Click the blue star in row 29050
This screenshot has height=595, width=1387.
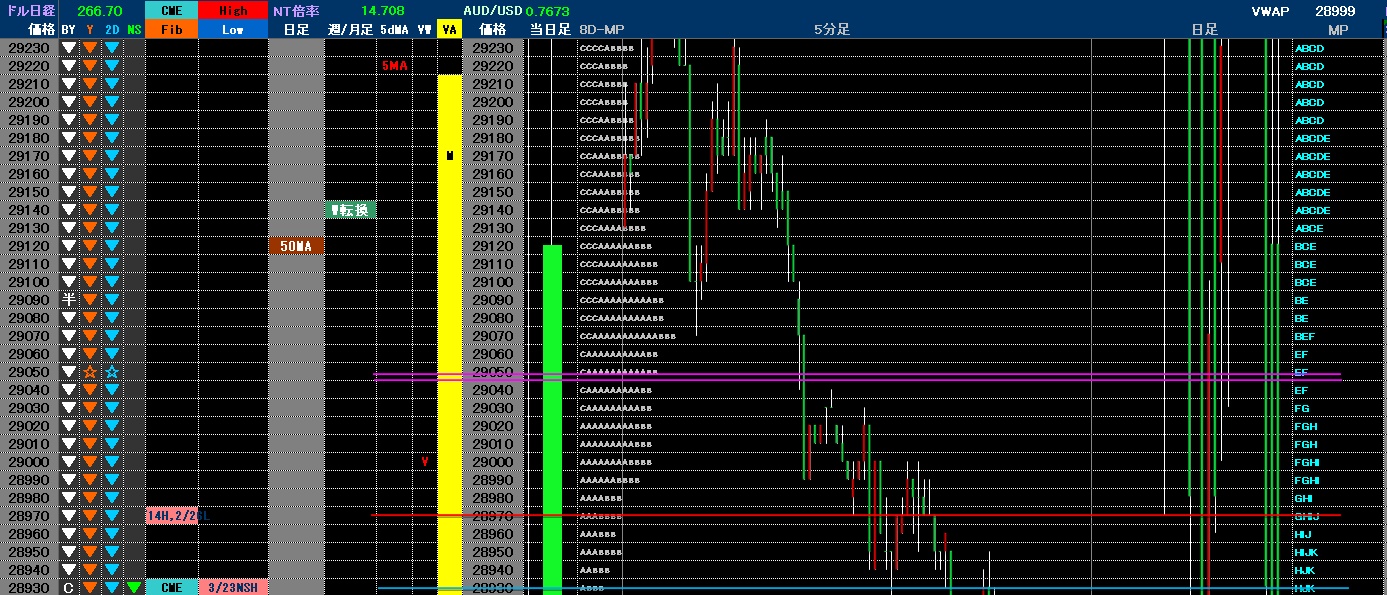pos(112,372)
